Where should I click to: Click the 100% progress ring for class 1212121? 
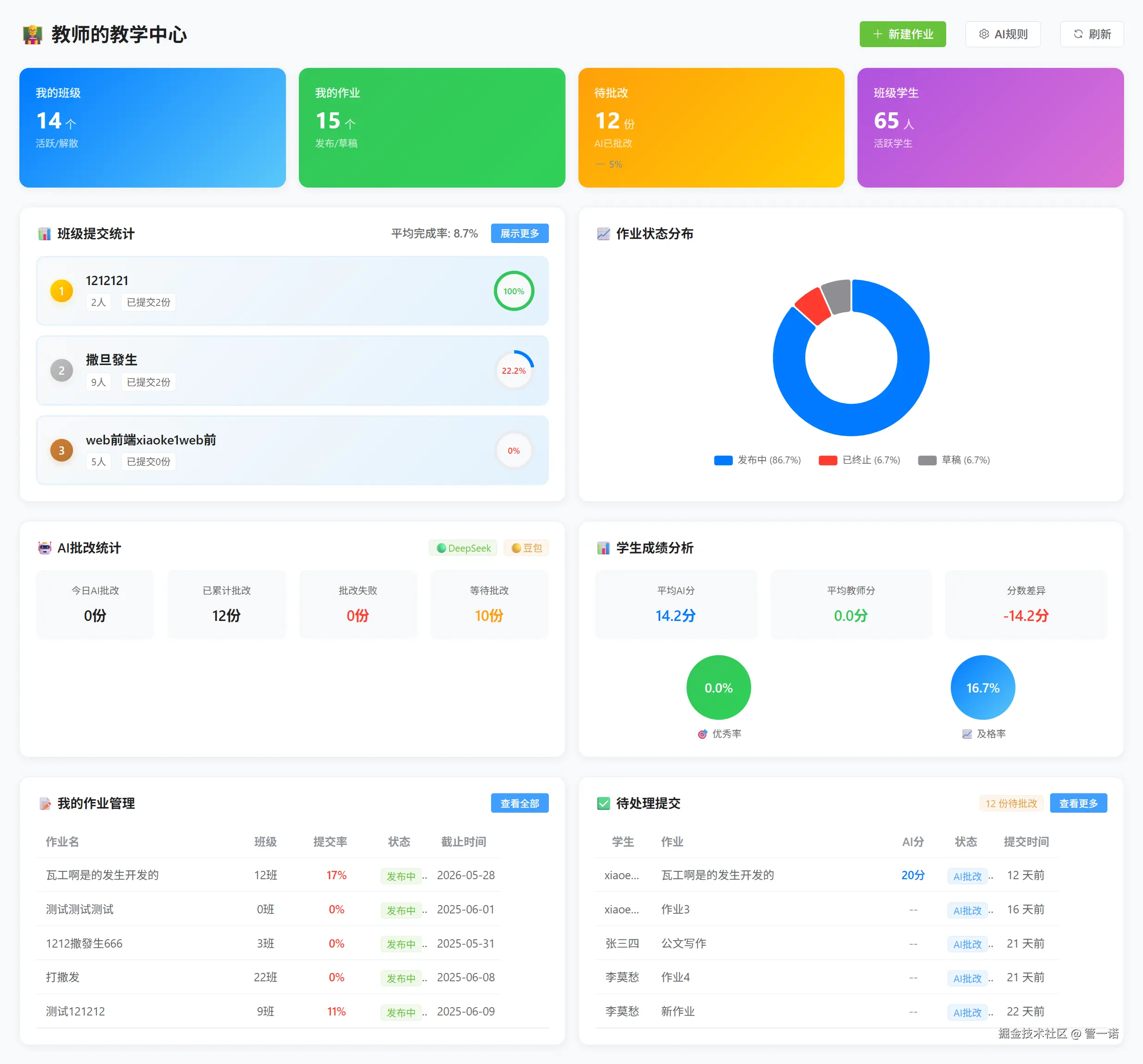click(513, 292)
